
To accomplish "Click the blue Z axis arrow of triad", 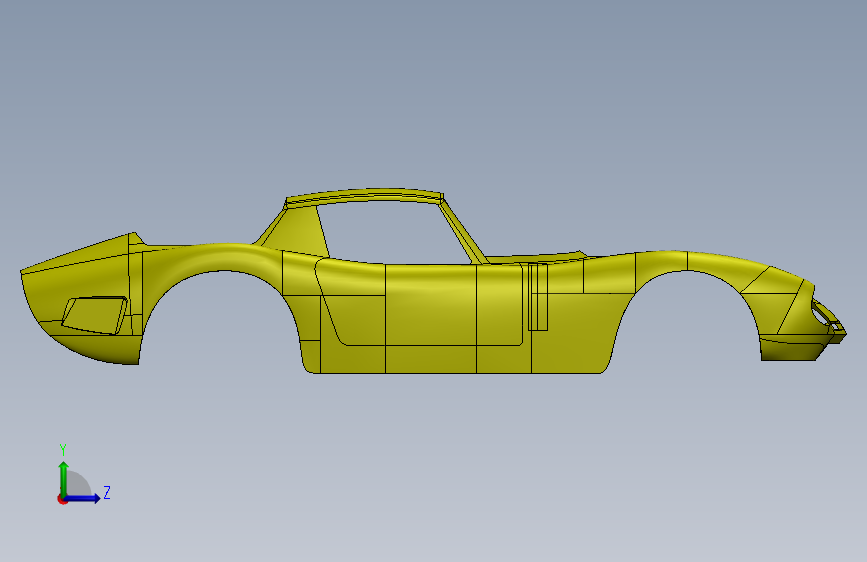I will coord(83,498).
